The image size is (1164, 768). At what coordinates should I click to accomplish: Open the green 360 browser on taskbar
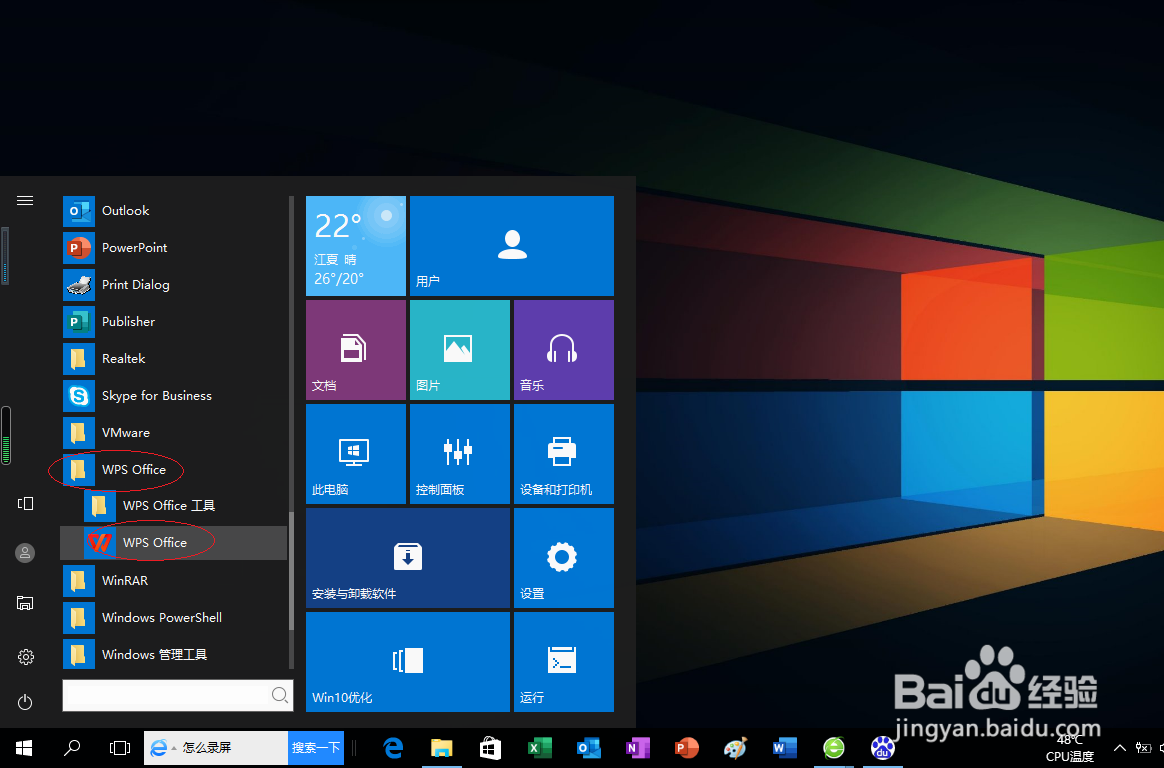[834, 748]
